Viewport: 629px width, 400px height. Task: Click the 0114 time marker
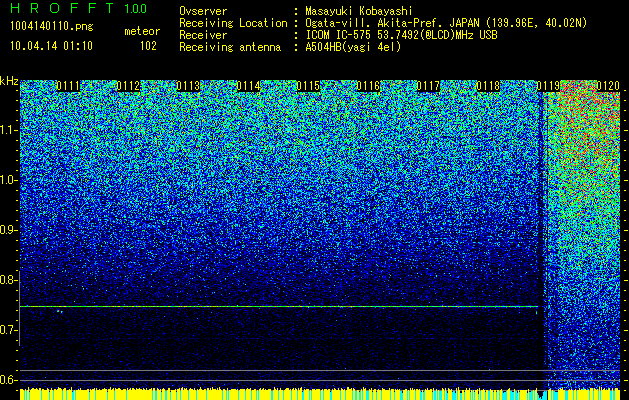248,86
